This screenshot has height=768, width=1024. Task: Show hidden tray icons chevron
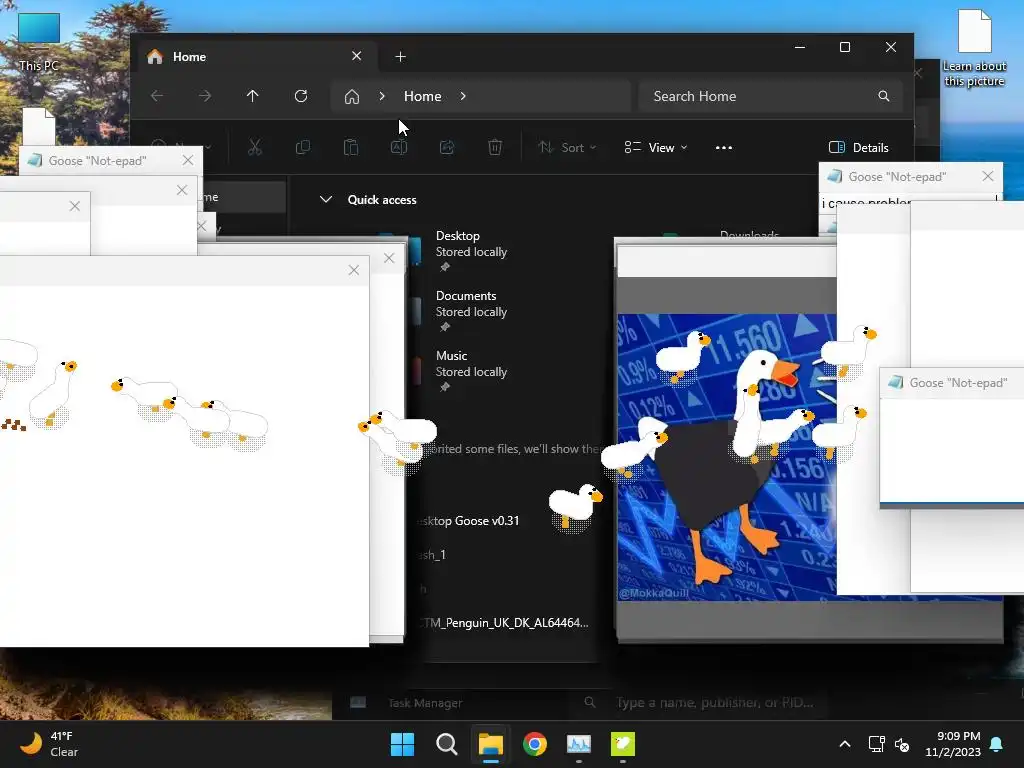pos(844,744)
